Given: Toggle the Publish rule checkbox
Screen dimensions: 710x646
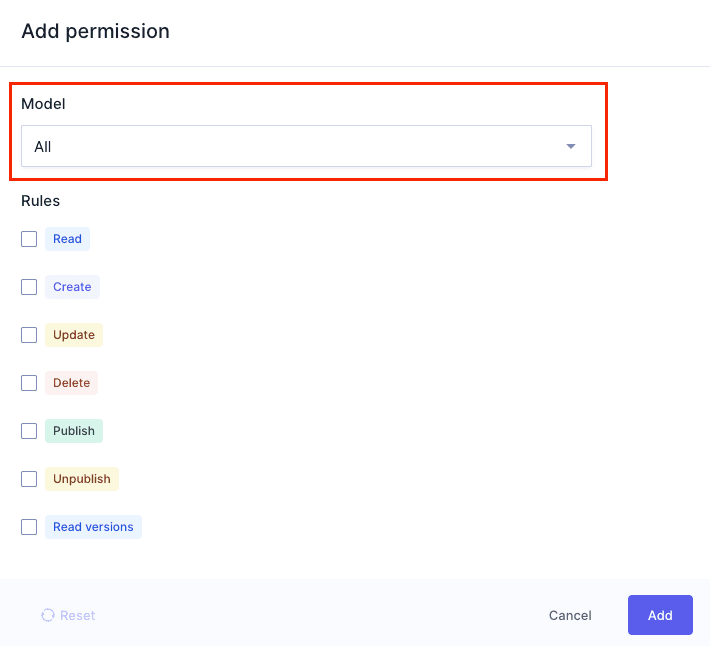Looking at the screenshot, I should [x=29, y=431].
